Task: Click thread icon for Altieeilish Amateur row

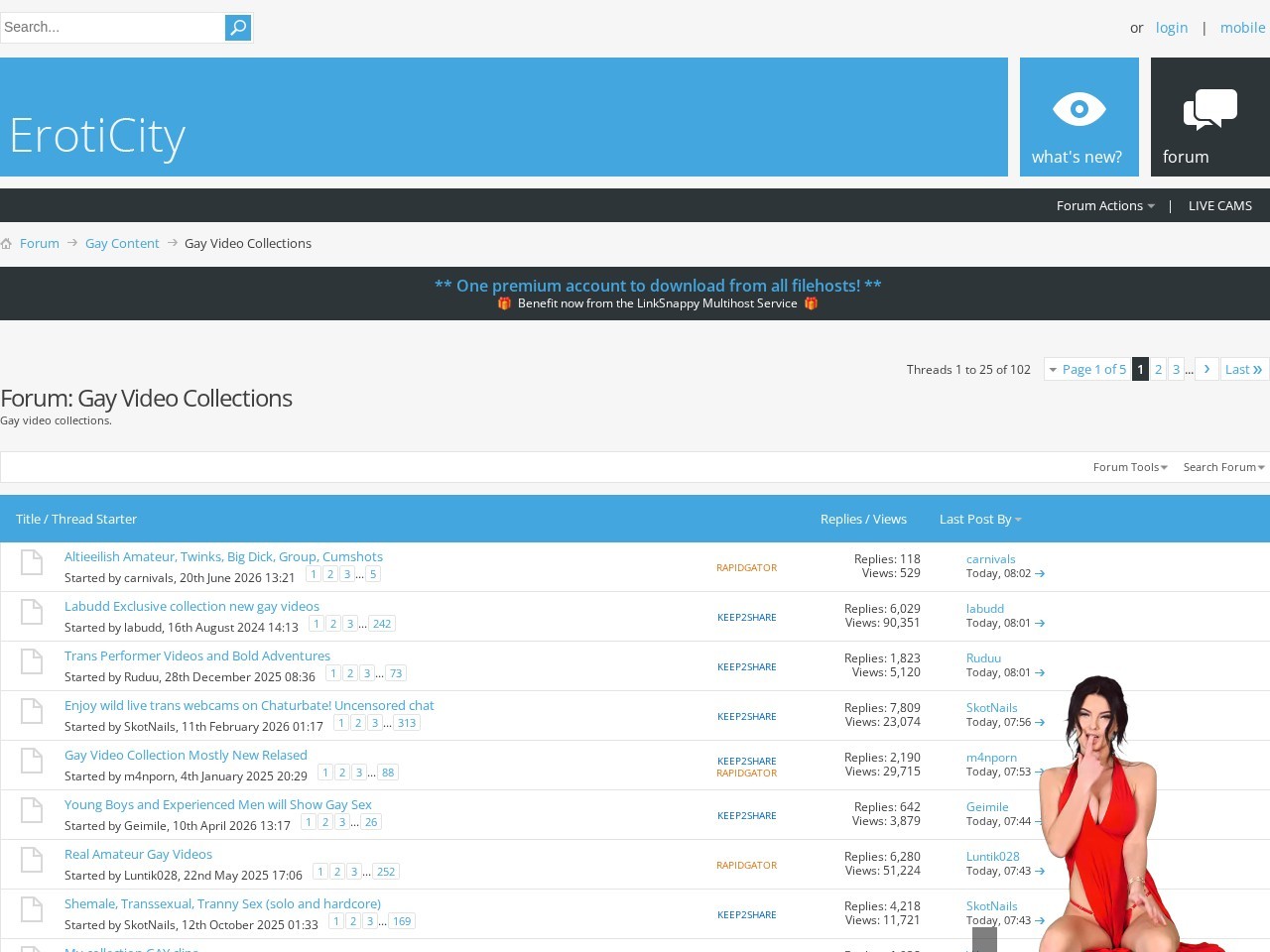Action: (32, 562)
